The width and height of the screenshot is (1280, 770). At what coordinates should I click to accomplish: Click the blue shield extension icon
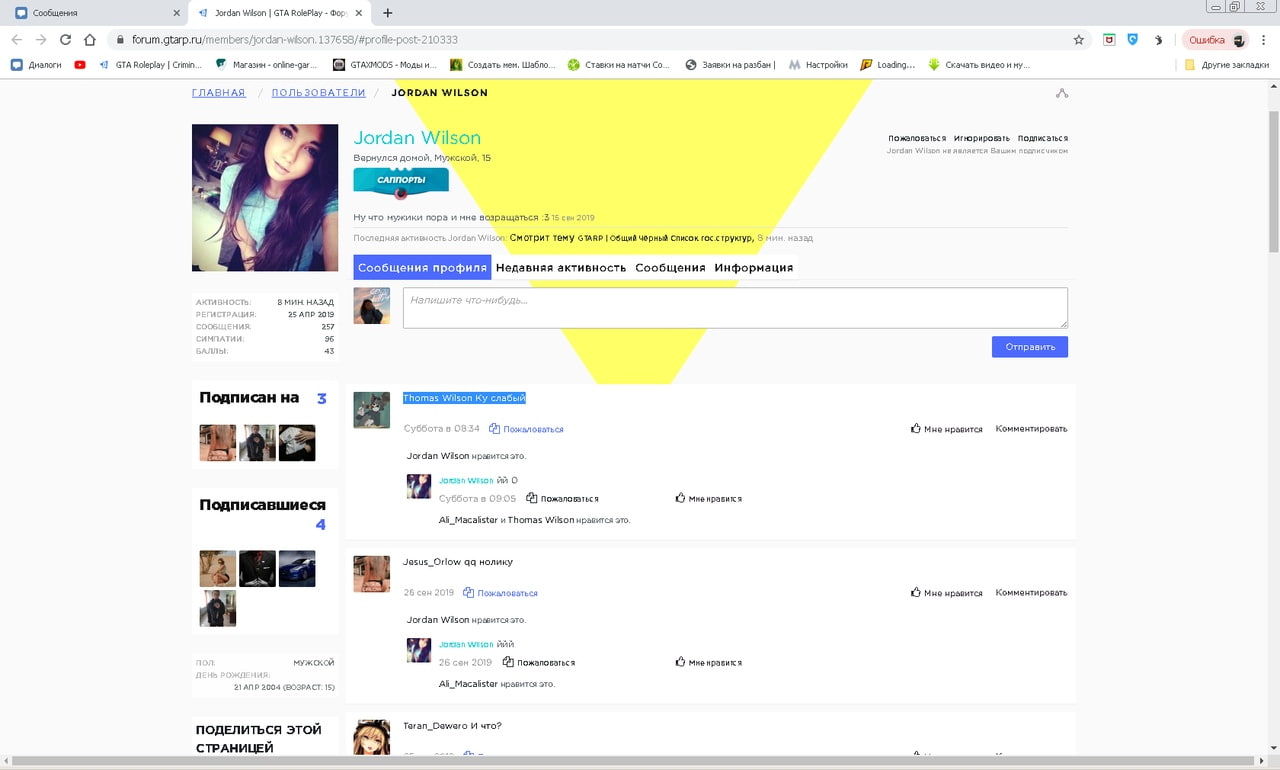(1133, 40)
